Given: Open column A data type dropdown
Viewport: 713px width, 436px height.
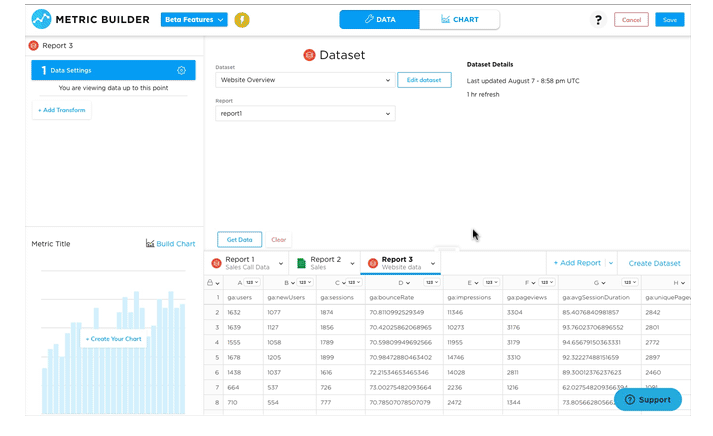Looking at the screenshot, I should pos(251,282).
